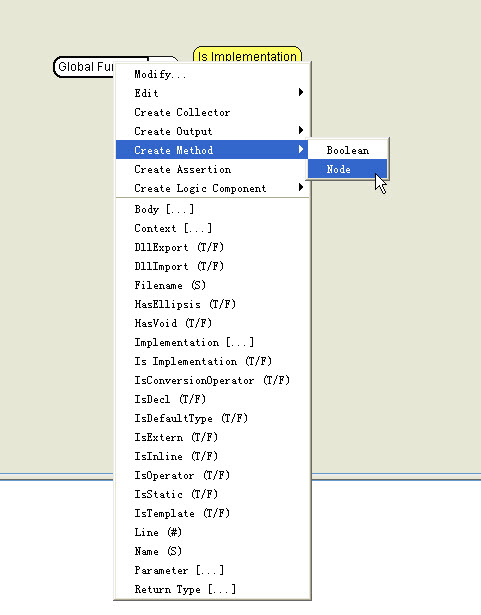The height and width of the screenshot is (615, 481).
Task: Select Create Collector from the context menu
Action: coord(212,112)
